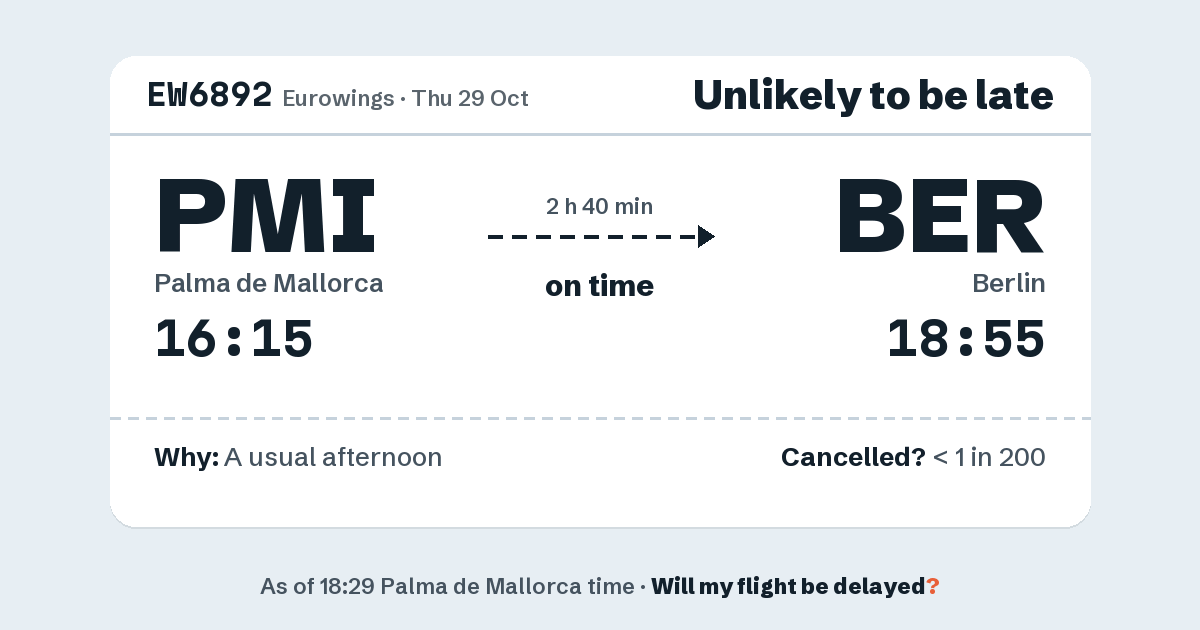Select the PMI departure airport code
Image resolution: width=1200 pixels, height=630 pixels.
(266, 215)
